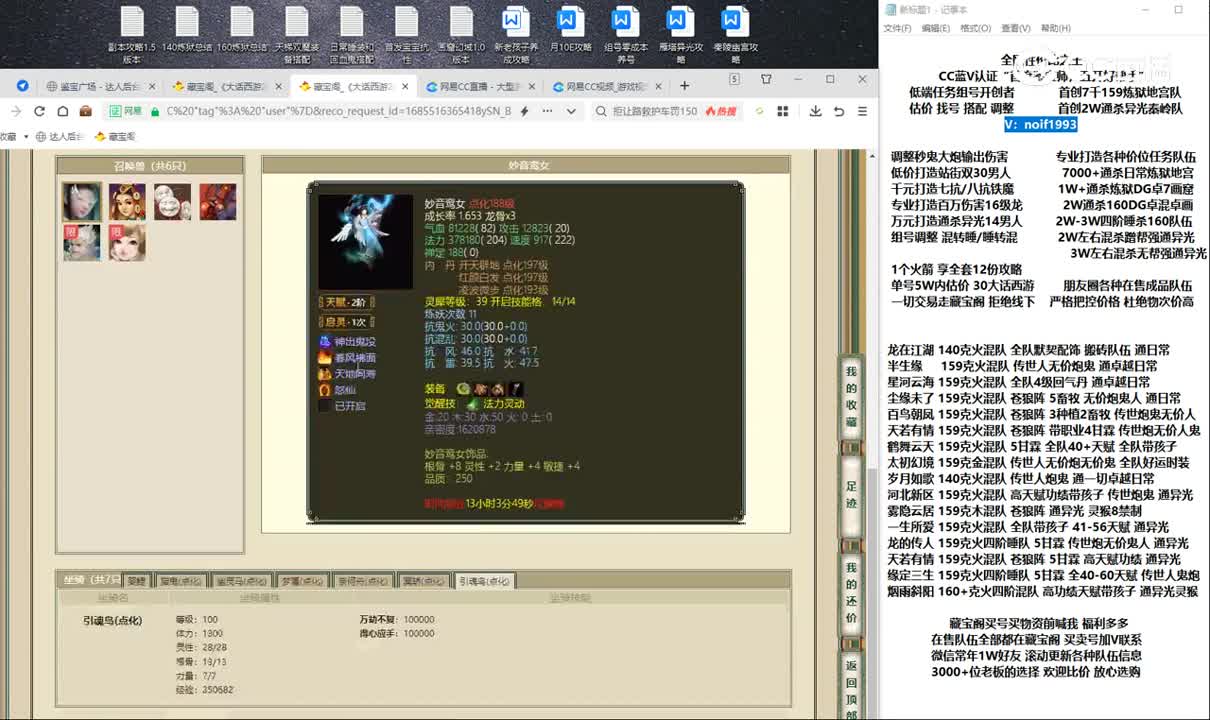The height and width of the screenshot is (720, 1210).
Task: Open a new browser tab
Action: pos(684,86)
